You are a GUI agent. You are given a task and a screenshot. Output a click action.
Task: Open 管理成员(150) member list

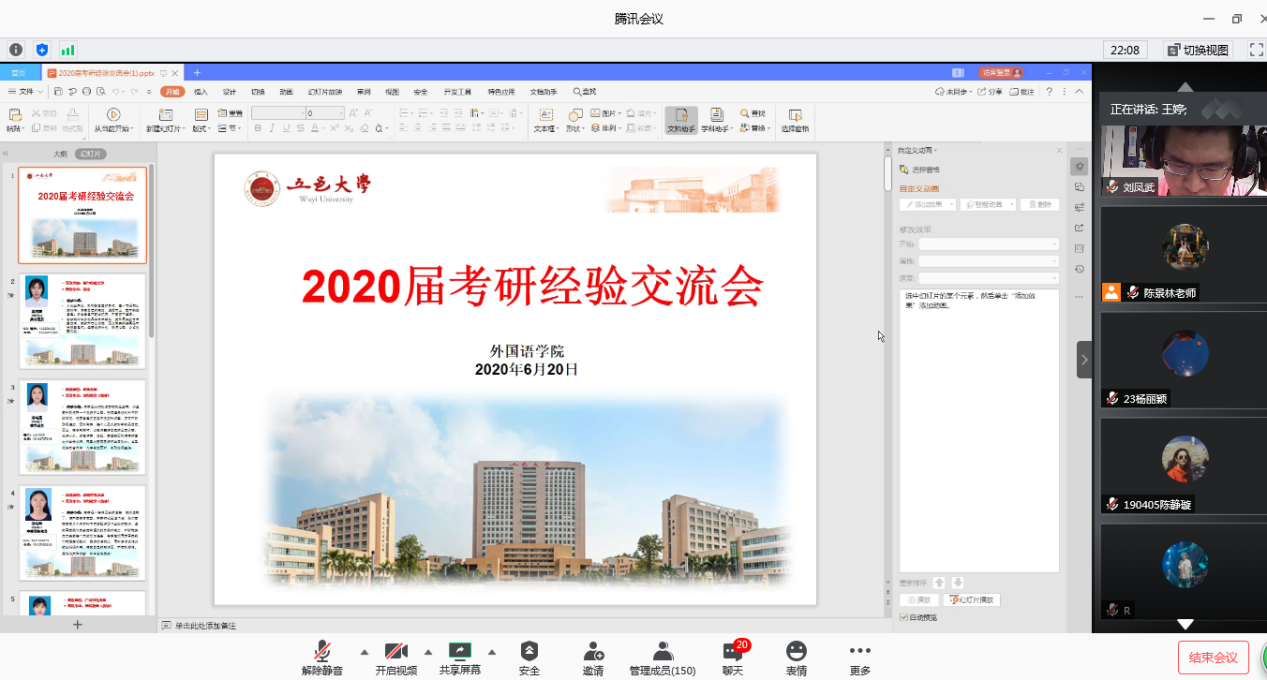coord(662,651)
